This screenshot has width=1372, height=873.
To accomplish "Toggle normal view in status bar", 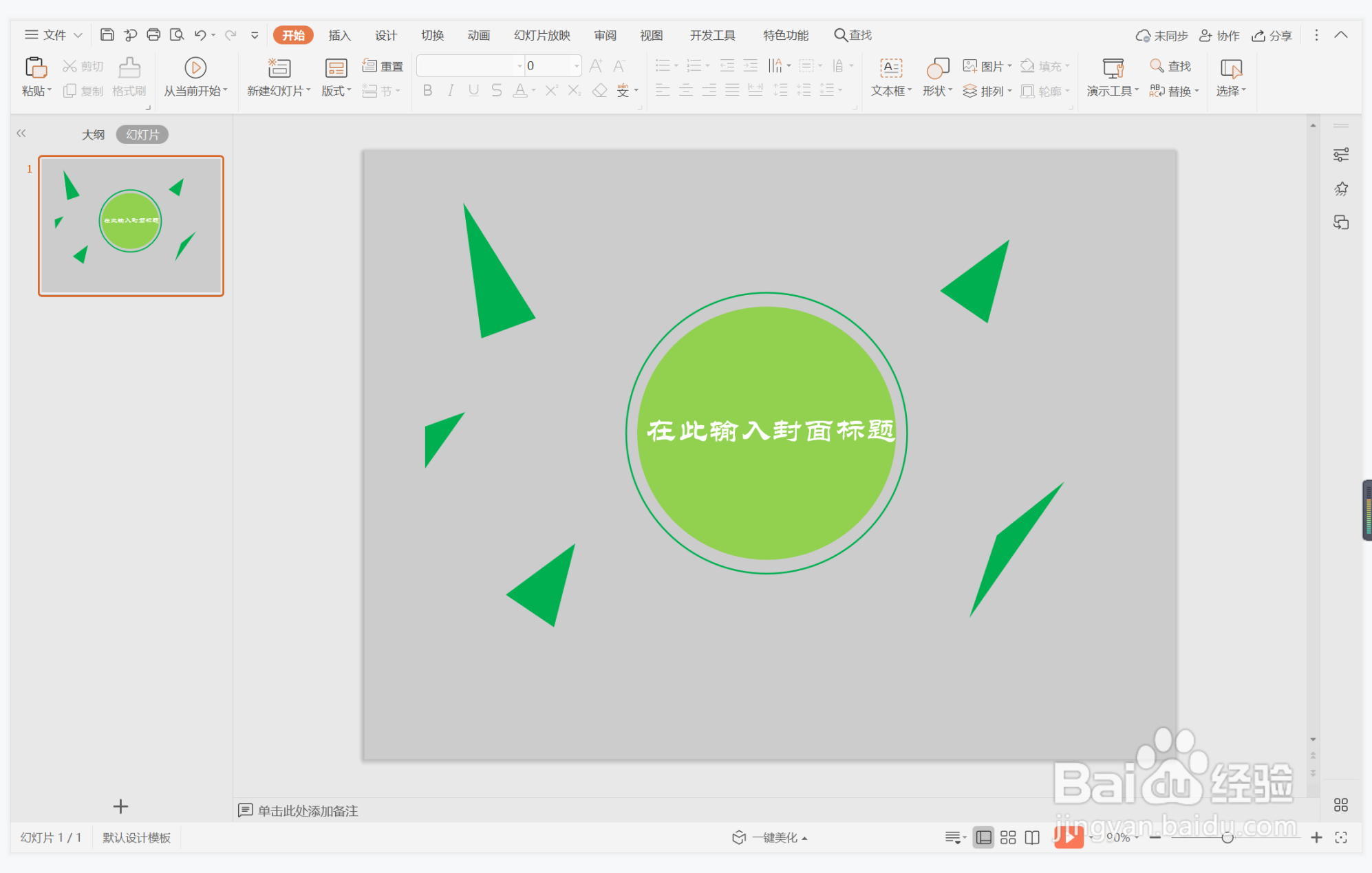I will coord(984,837).
